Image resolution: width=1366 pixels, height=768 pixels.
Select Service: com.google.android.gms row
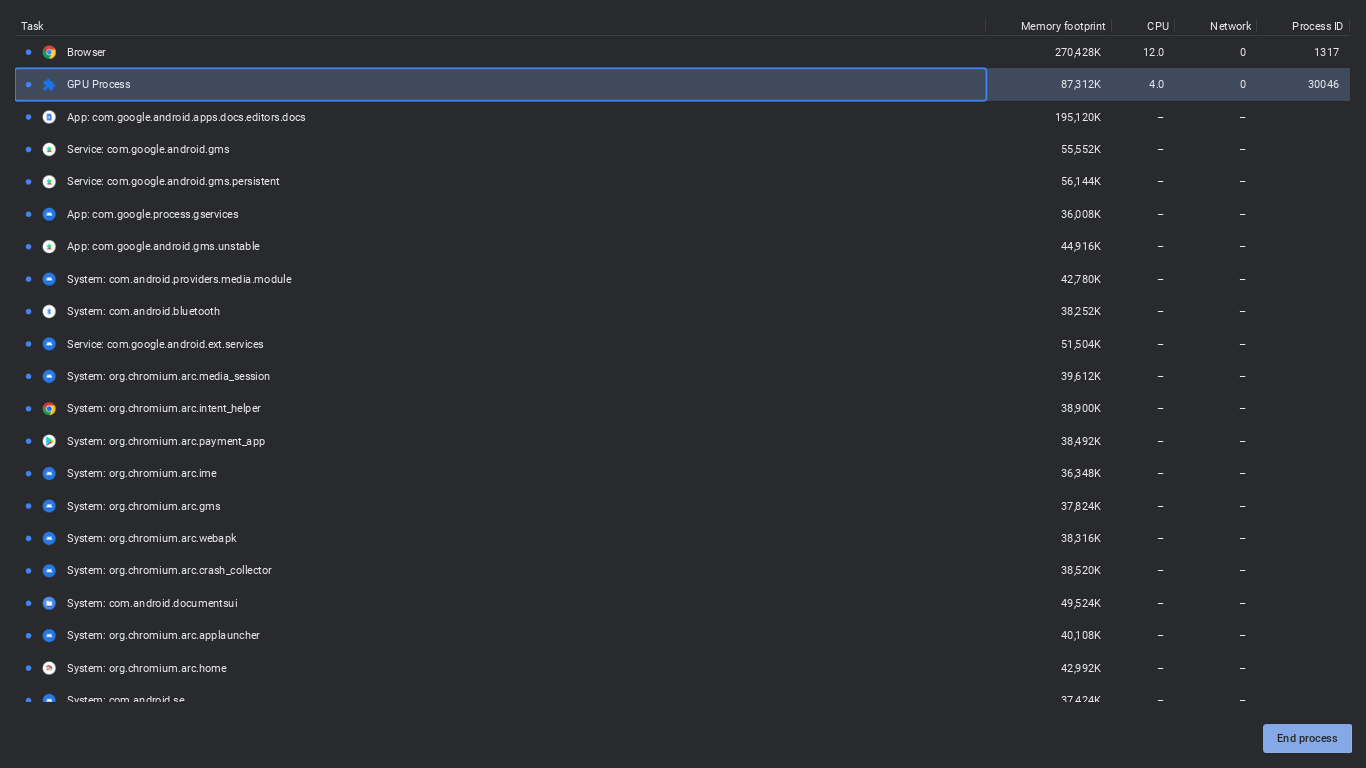682,149
